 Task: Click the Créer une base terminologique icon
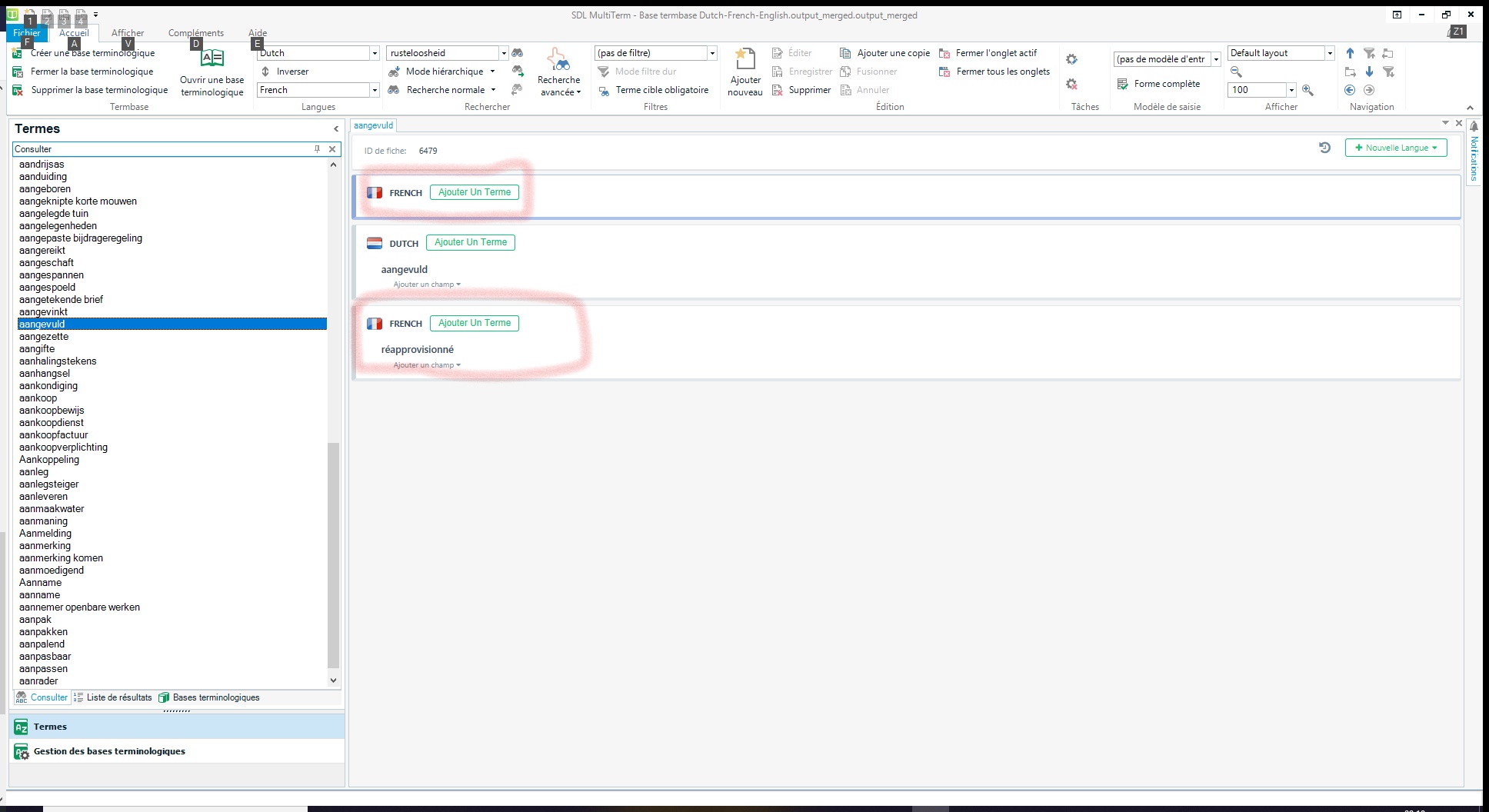[17, 53]
